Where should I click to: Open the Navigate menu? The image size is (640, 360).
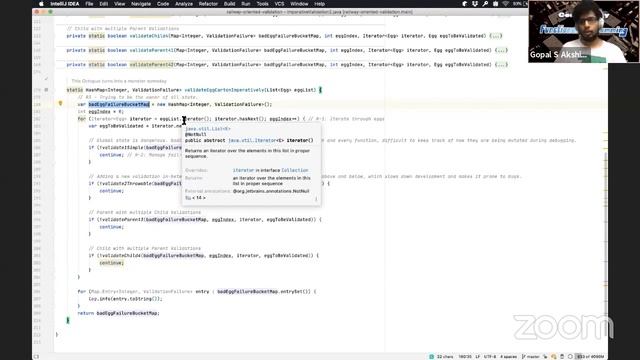[x=141, y=4]
